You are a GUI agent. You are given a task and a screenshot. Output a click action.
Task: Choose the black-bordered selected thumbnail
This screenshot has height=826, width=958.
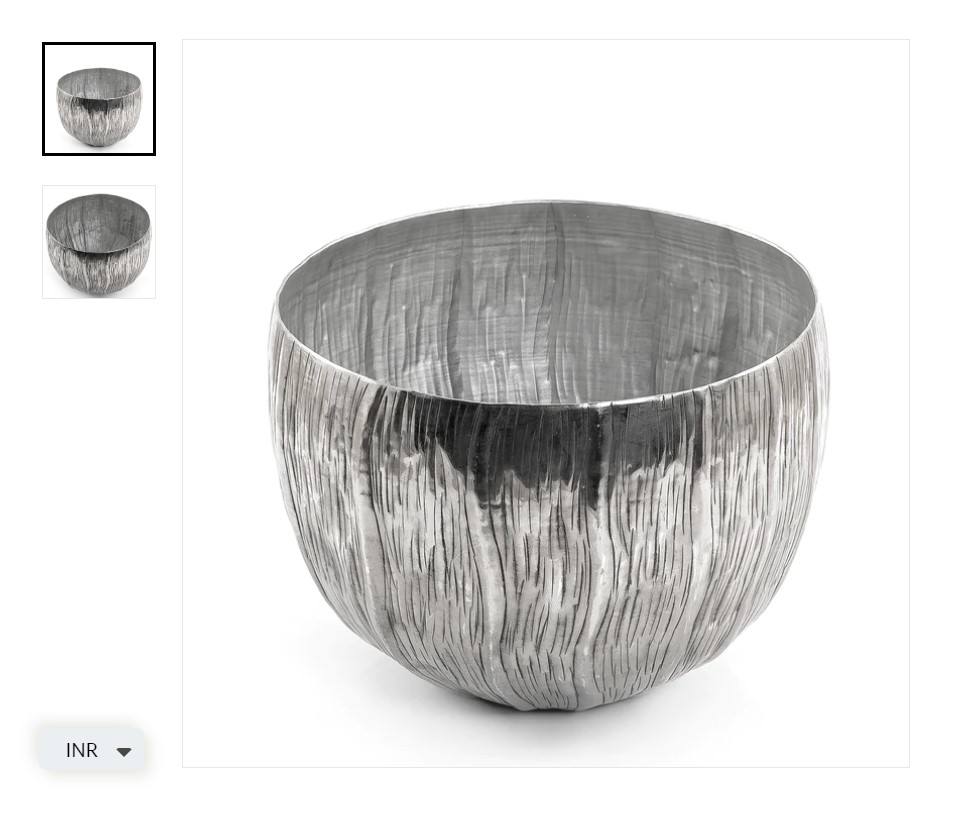coord(99,99)
